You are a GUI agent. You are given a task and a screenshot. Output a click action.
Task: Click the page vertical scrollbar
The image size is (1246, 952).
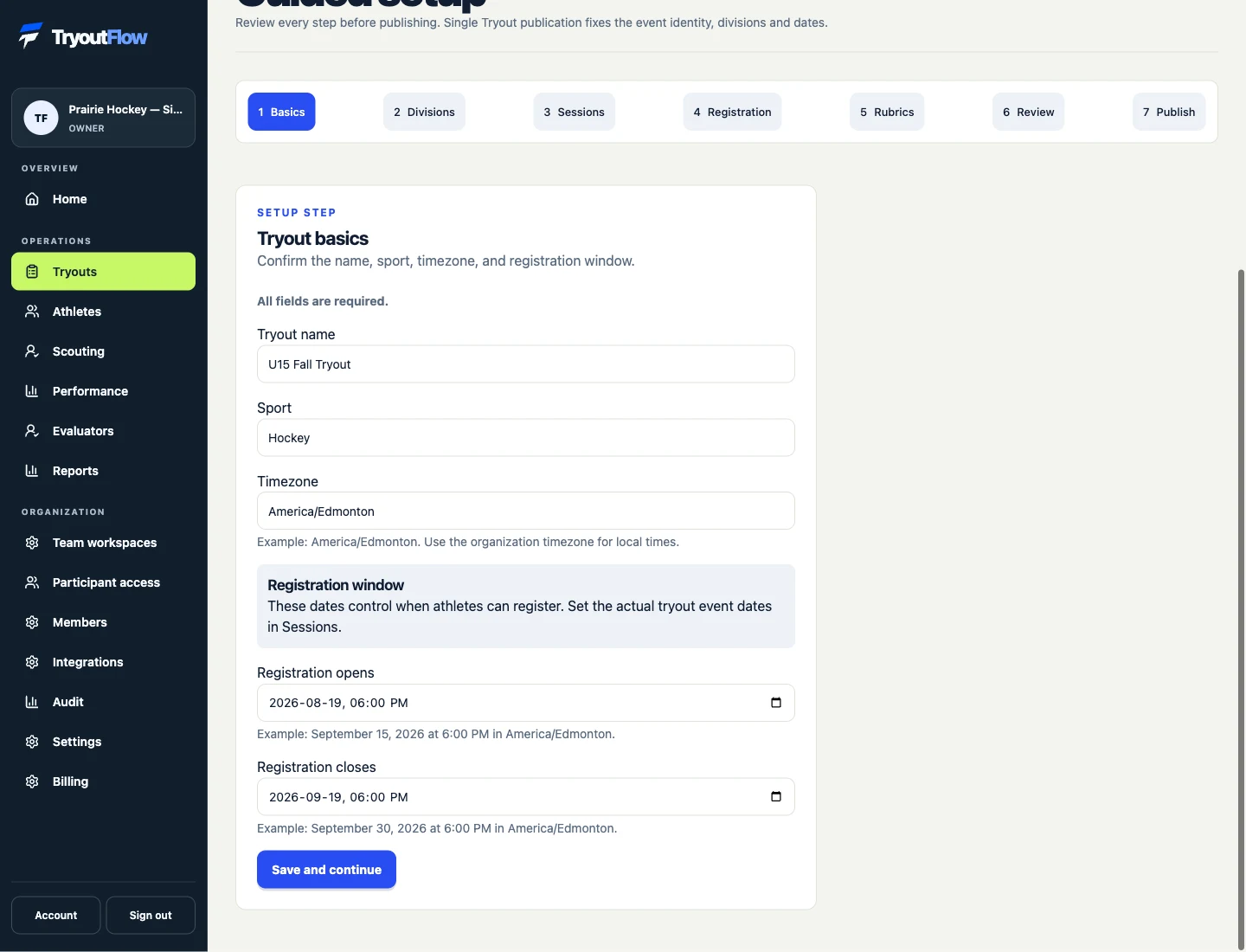tap(1241, 610)
